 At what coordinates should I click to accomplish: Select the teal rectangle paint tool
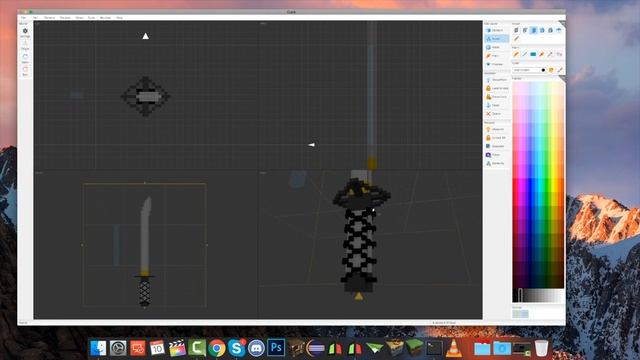[x=533, y=54]
